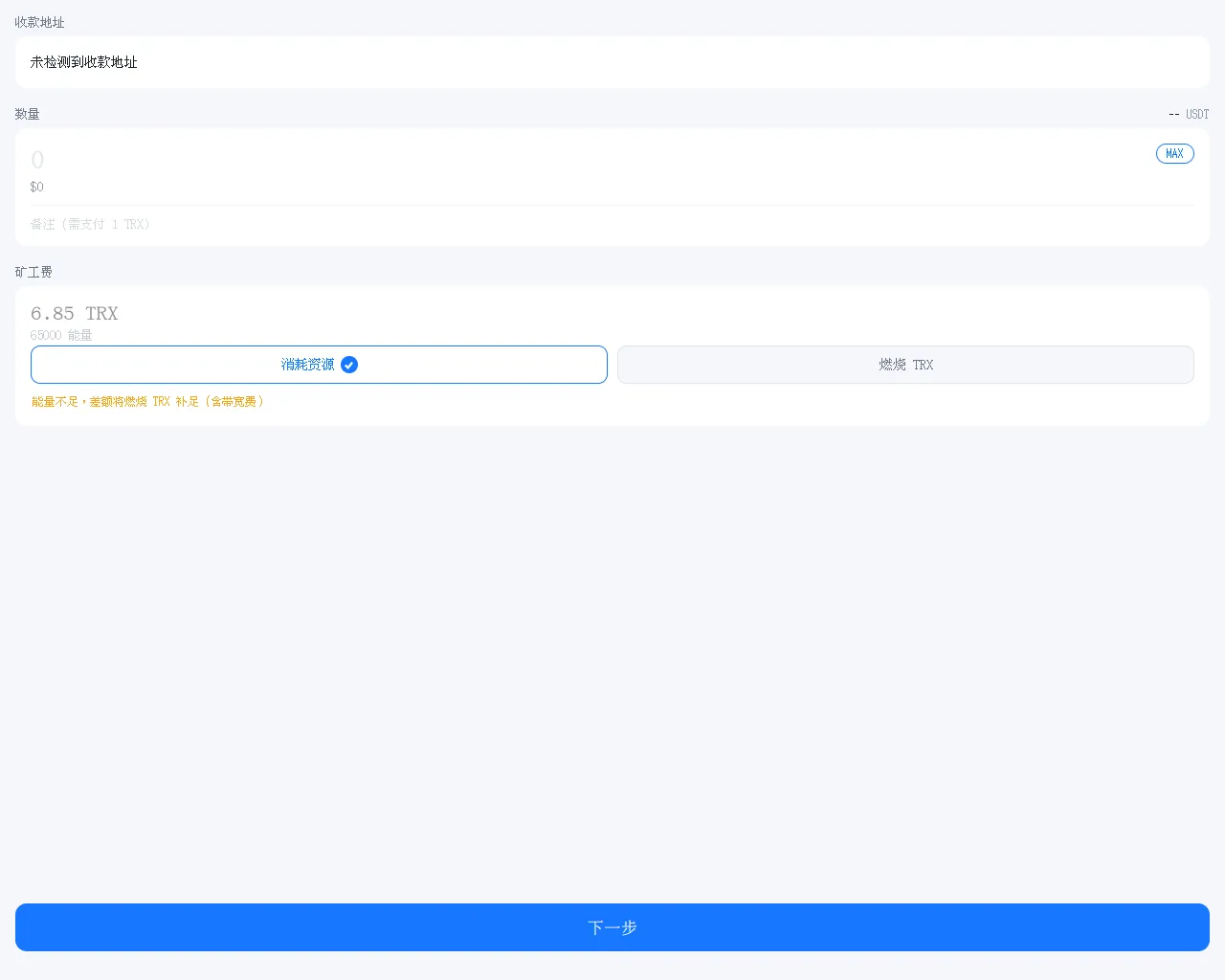Viewport: 1225px width, 980px height.
Task: Click the 6.85 TRX fee amount
Action: point(75,314)
